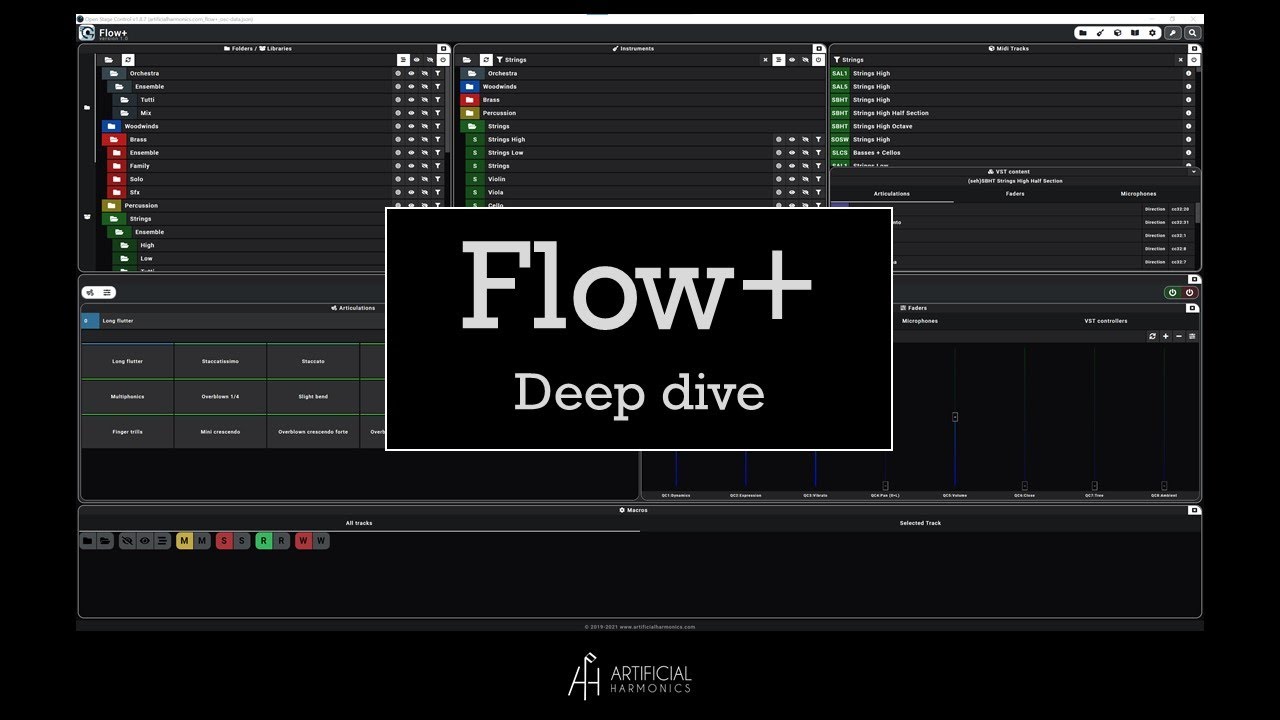Adjust the QC5:Volume fader
Viewport: 1280px width, 720px height.
point(955,416)
